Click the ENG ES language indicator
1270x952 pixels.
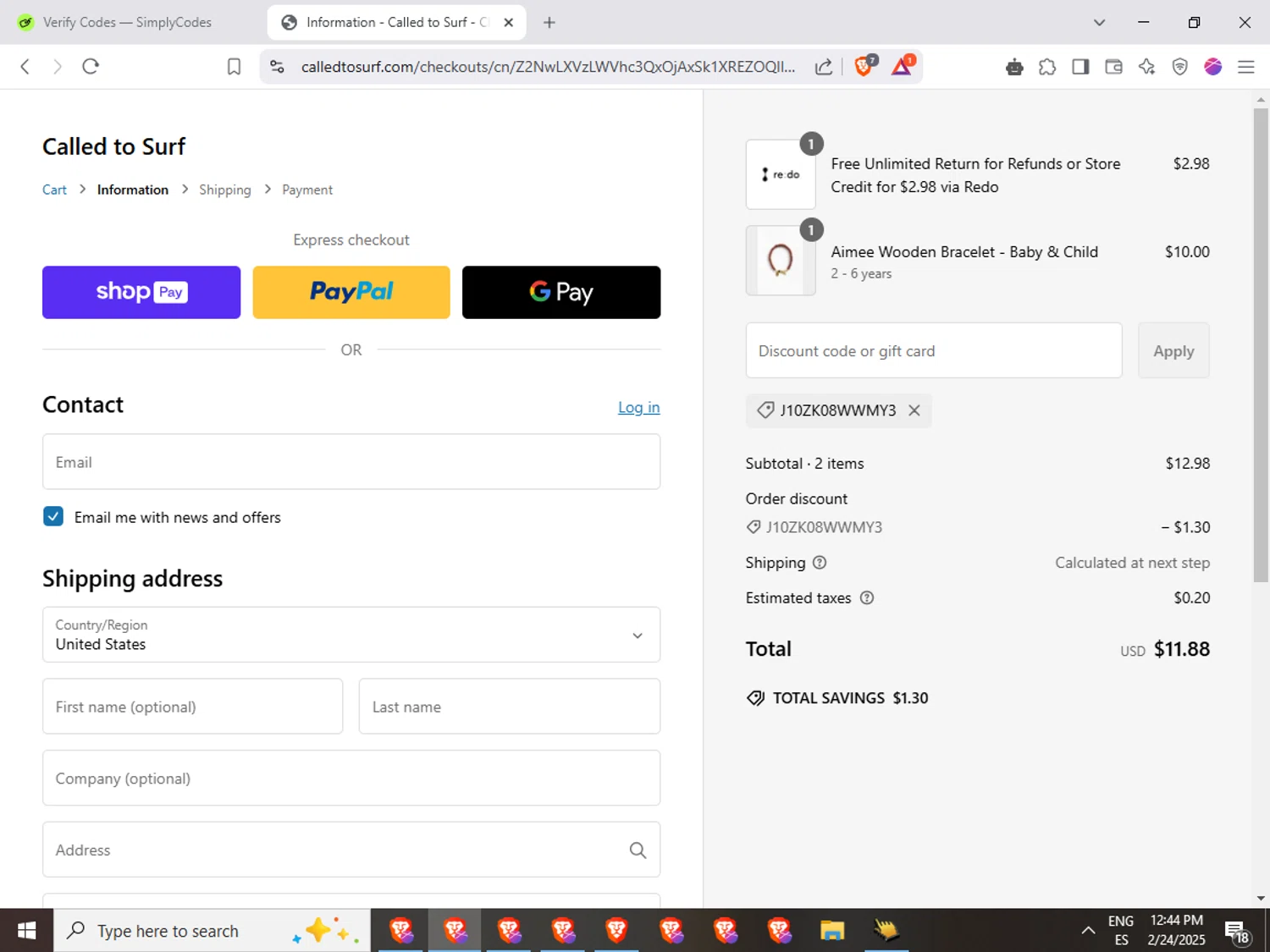pyautogui.click(x=1121, y=931)
